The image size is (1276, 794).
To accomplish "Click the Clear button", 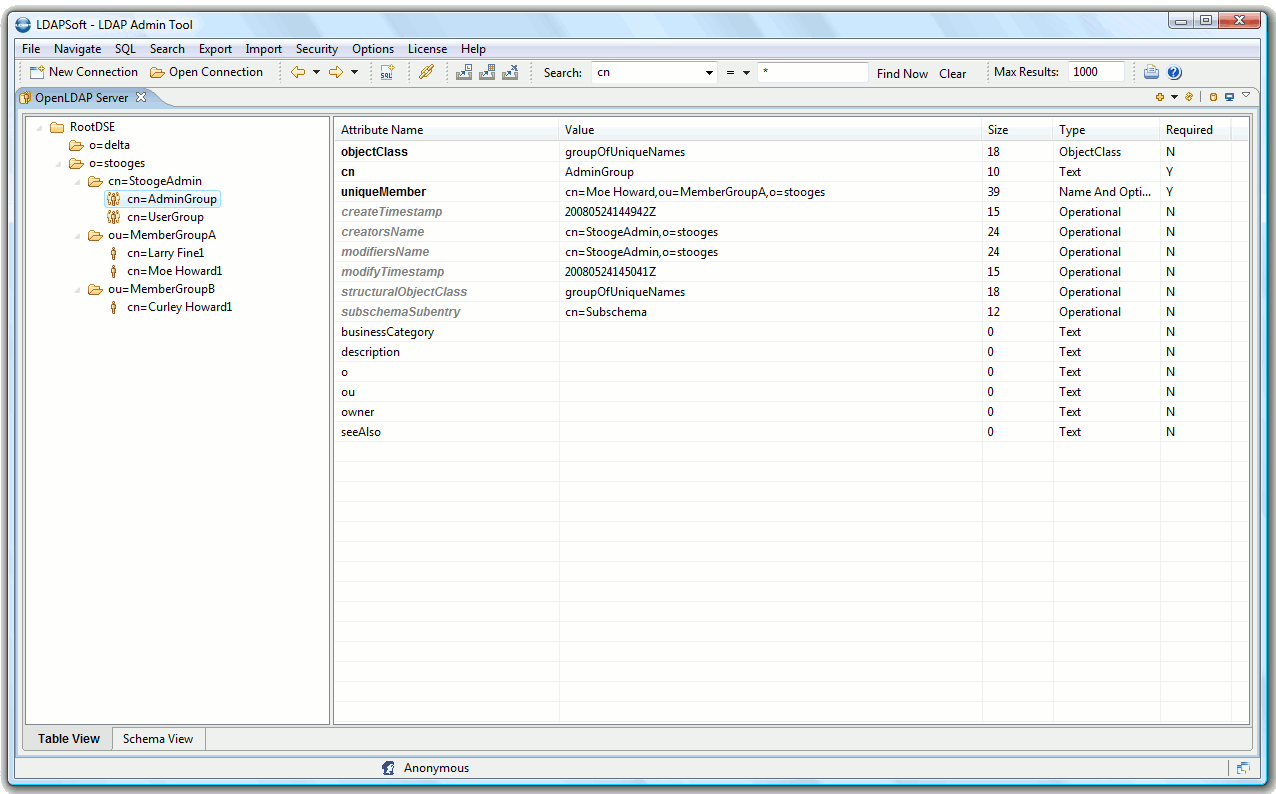I will 953,73.
